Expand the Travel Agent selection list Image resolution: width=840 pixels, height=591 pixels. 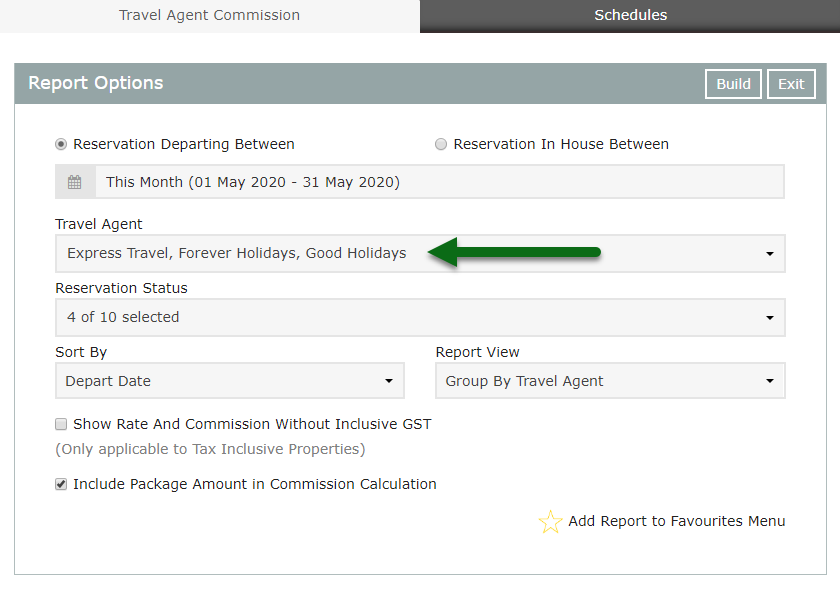click(421, 253)
